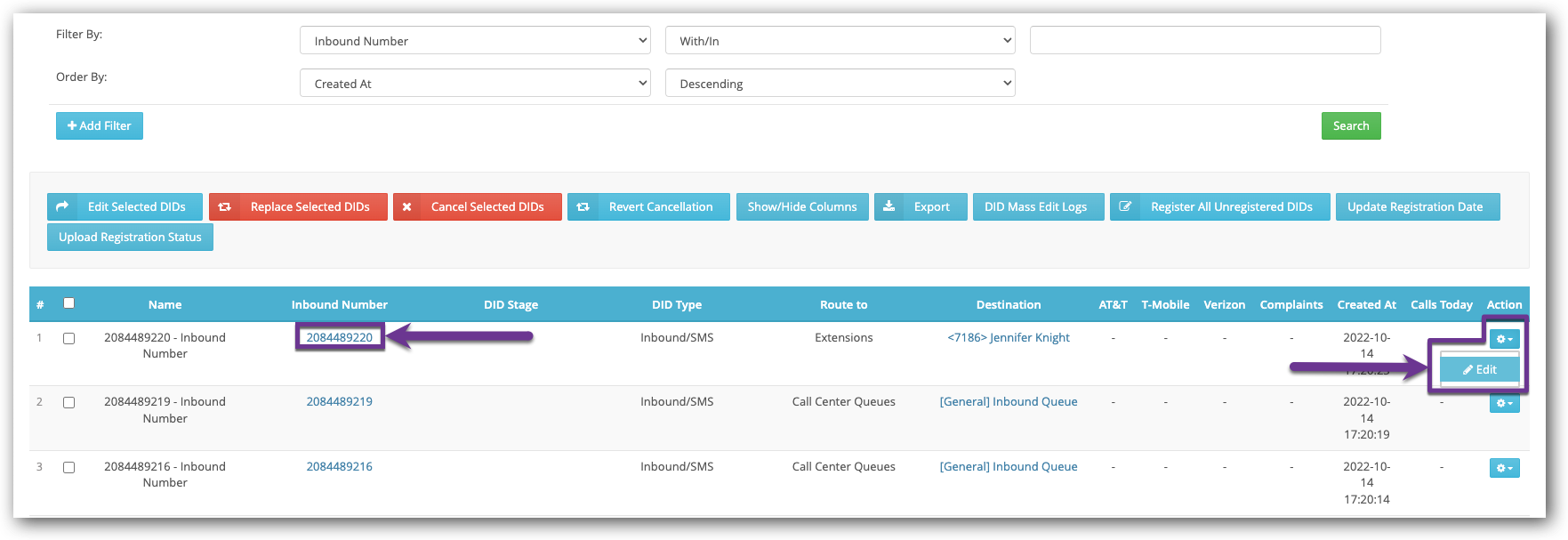Screen dimensions: 1568x540
Task: Click the green Search button
Action: (x=1350, y=126)
